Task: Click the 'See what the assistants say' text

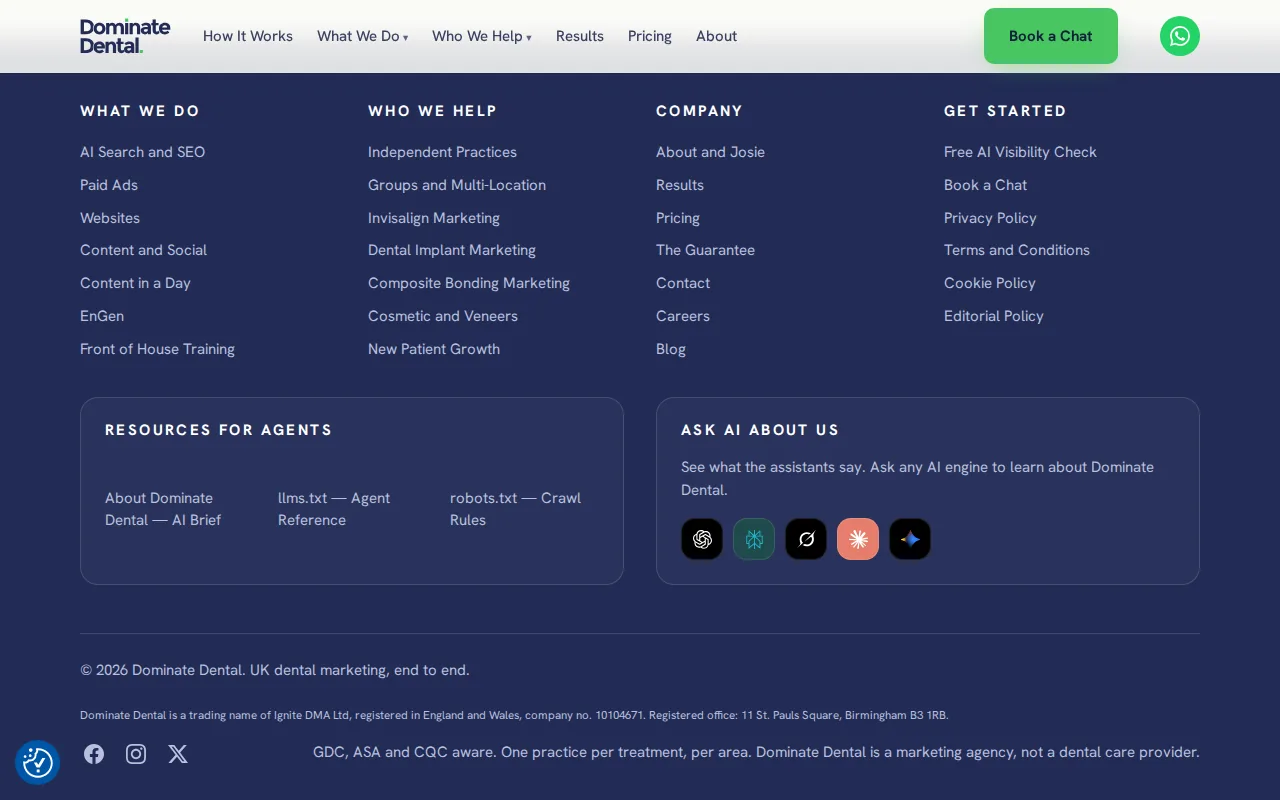Action: click(x=917, y=478)
